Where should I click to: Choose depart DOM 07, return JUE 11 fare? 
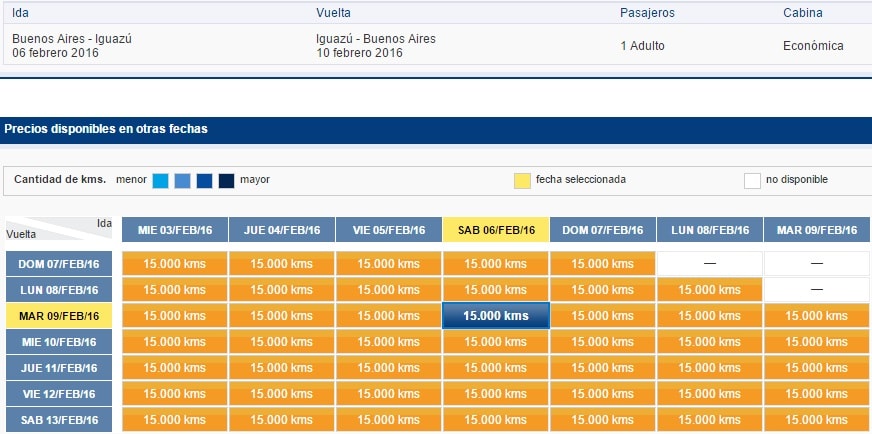pos(603,368)
